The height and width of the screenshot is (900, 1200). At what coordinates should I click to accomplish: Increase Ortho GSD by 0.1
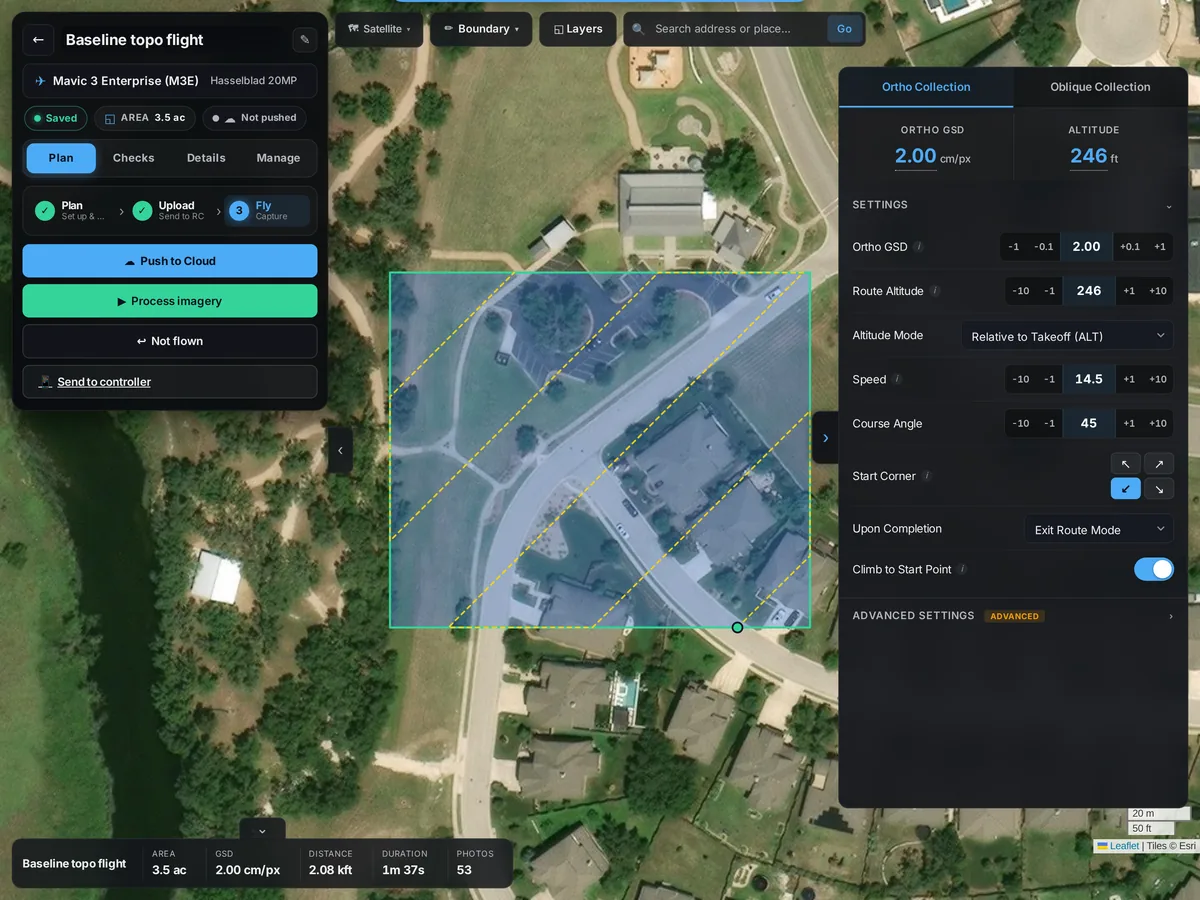[x=1129, y=247]
